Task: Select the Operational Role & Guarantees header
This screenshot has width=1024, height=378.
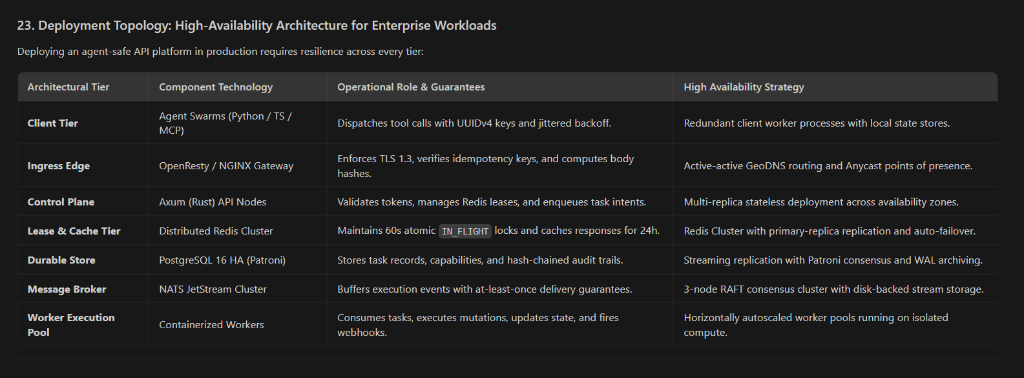Action: coord(411,87)
